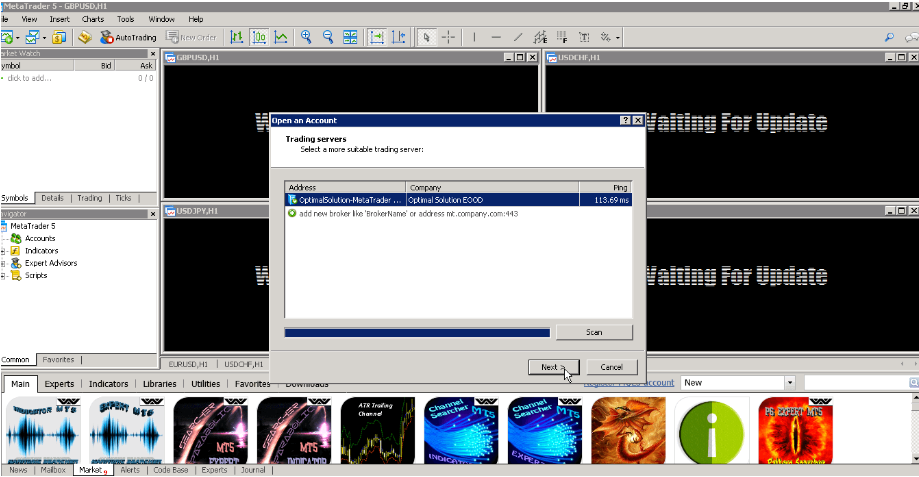Click the Next button in the dialog
Viewport: 919px width, 477px height.
[552, 367]
